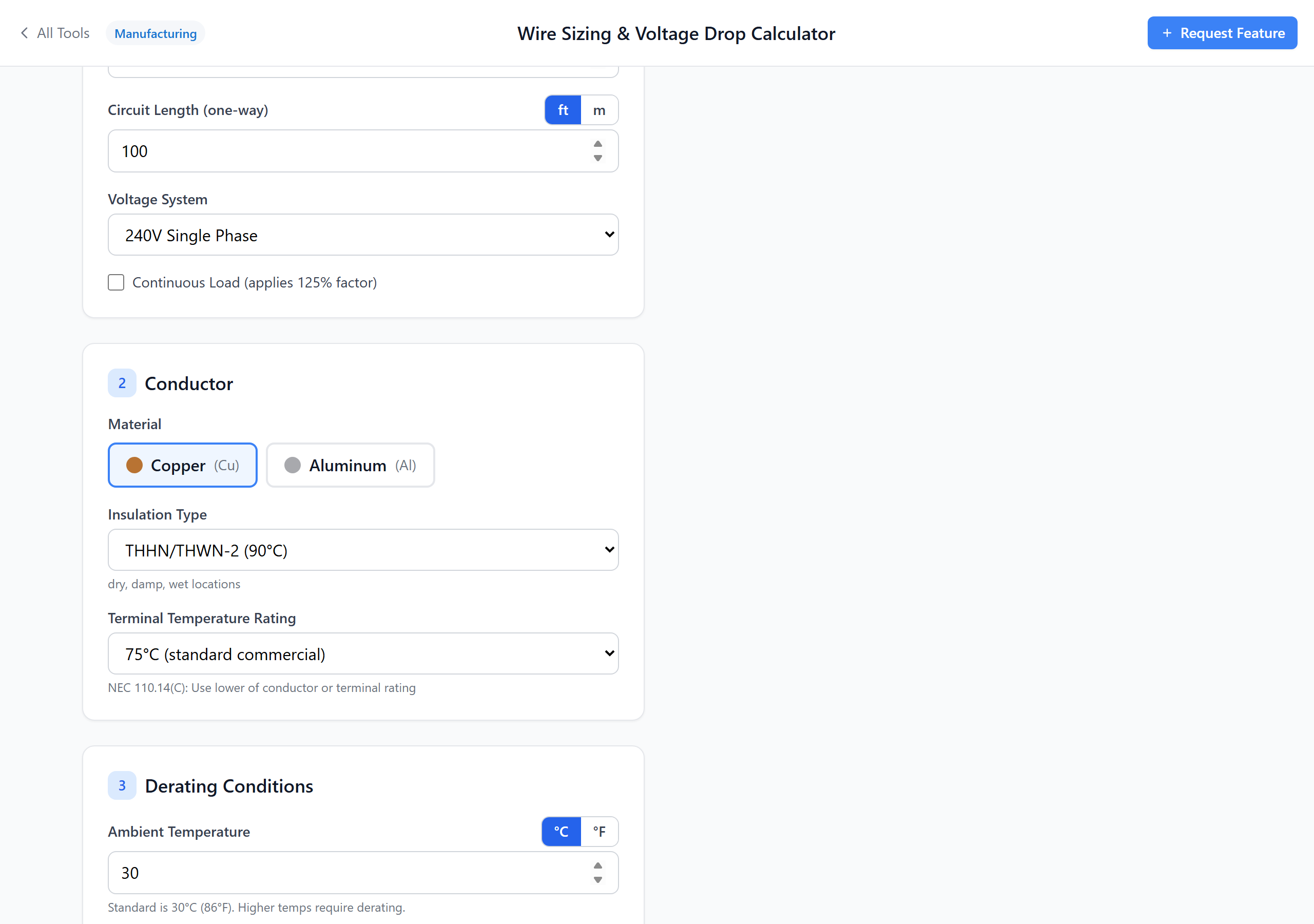Click the plus icon on Request Feature
This screenshot has height=924, width=1314.
pos(1168,33)
